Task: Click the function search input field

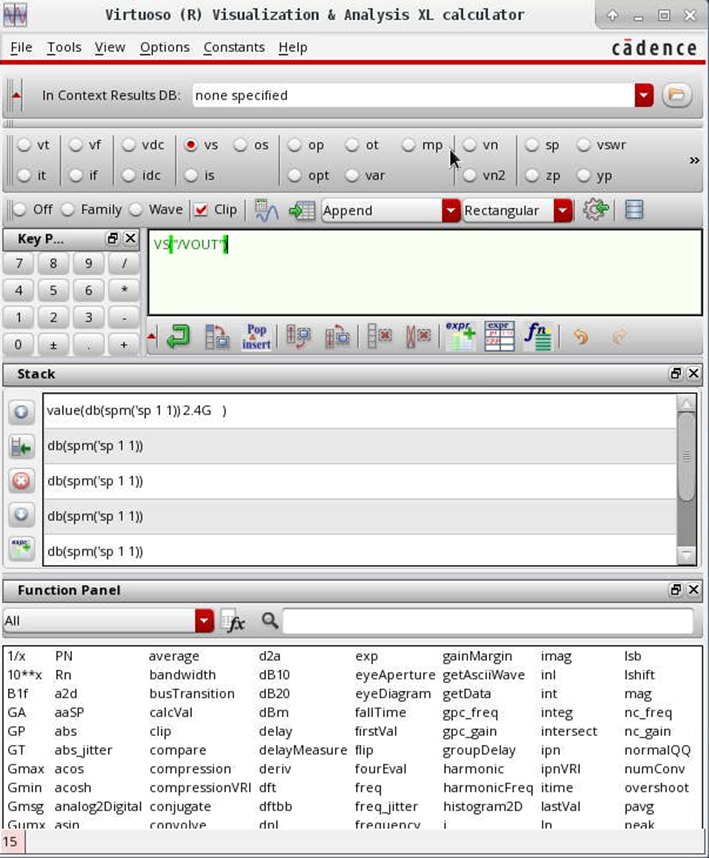Action: (x=488, y=621)
